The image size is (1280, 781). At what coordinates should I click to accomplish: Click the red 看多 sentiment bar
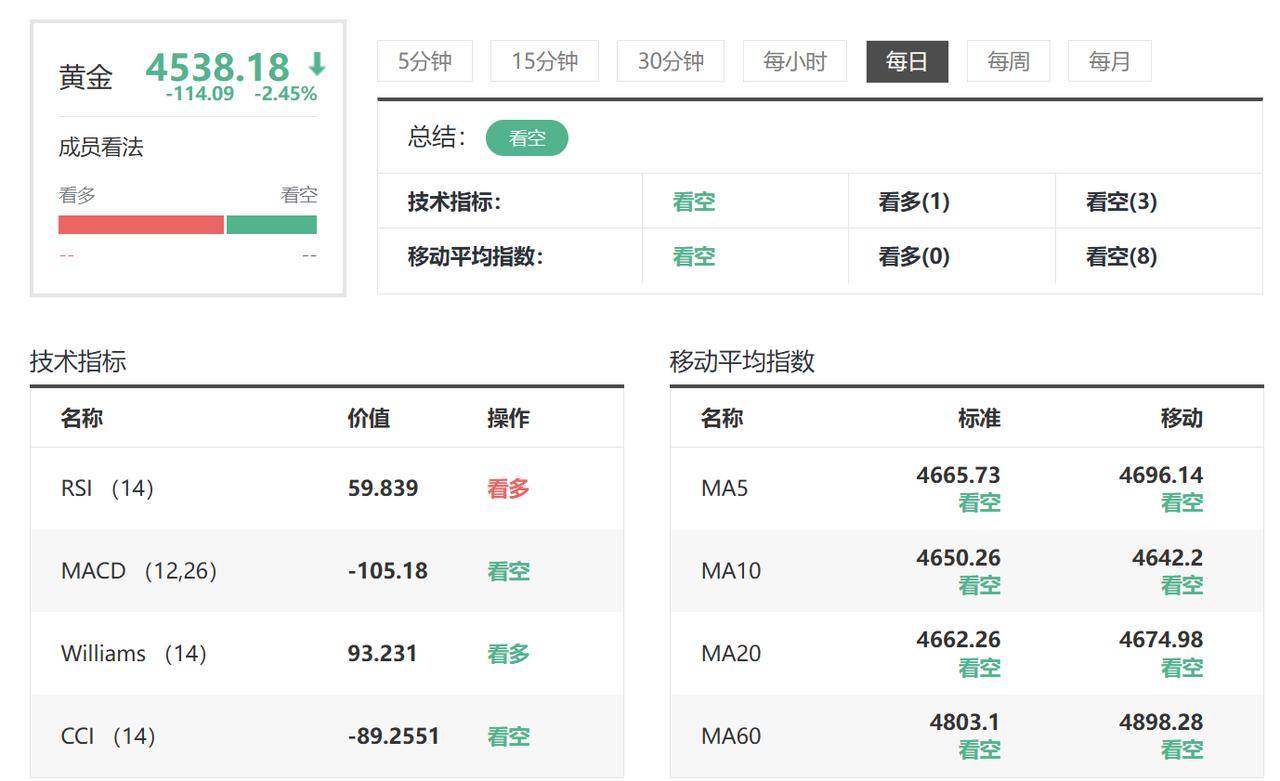[141, 225]
